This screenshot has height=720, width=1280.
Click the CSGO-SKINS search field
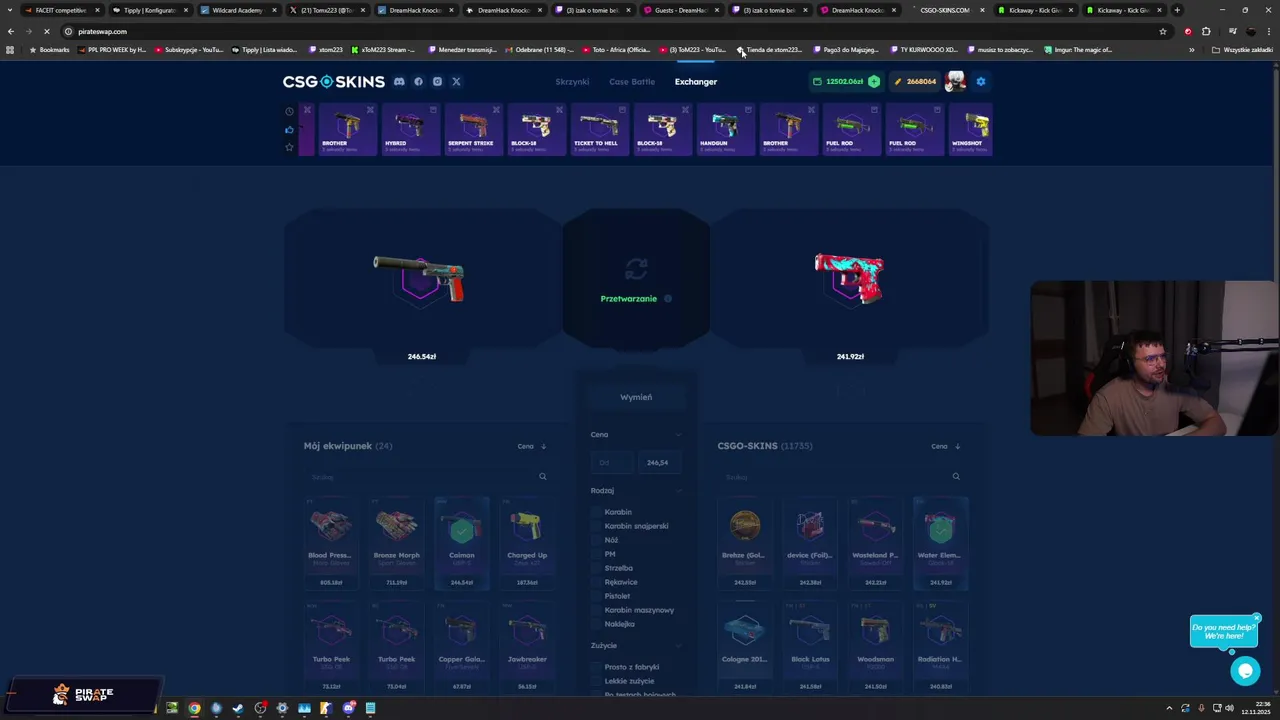tap(841, 477)
